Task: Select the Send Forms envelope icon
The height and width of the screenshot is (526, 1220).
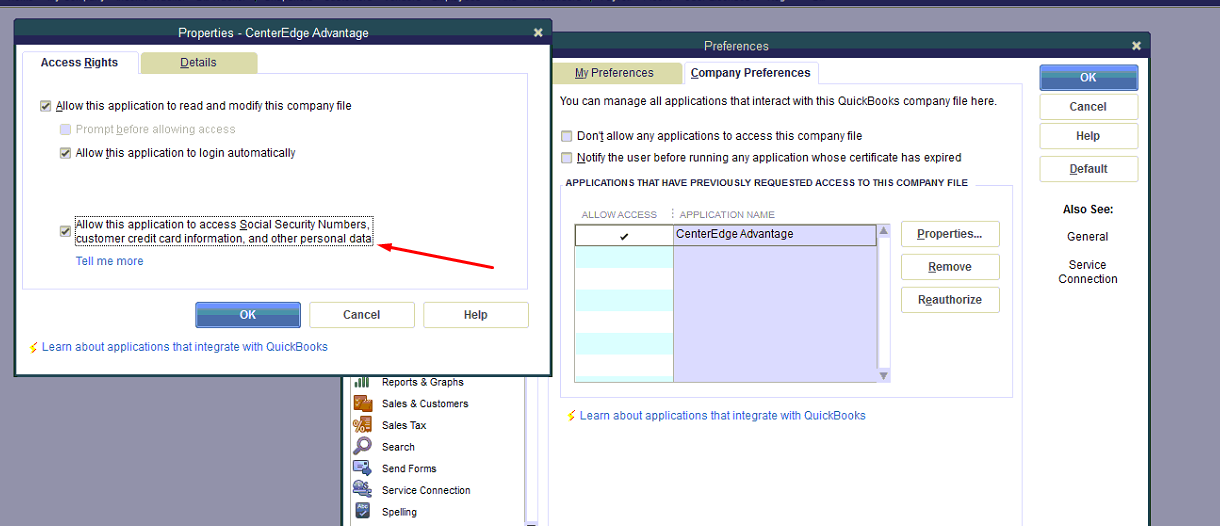Action: pos(362,468)
